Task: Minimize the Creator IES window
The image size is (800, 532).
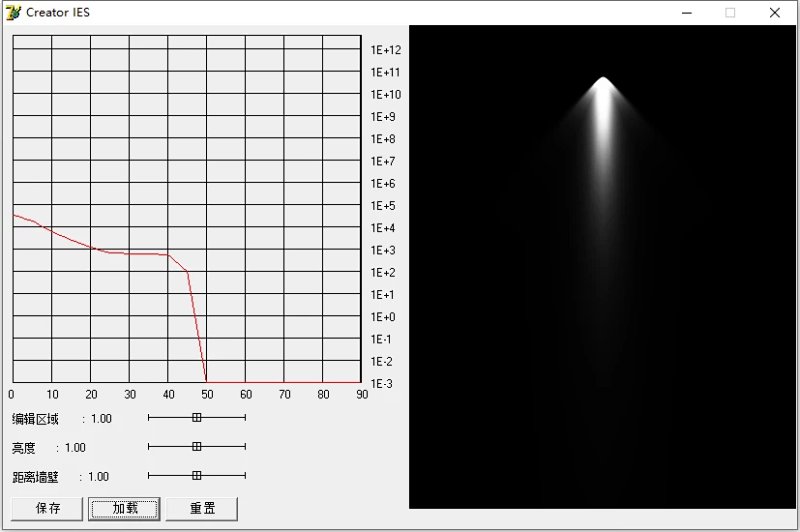Action: pyautogui.click(x=687, y=13)
